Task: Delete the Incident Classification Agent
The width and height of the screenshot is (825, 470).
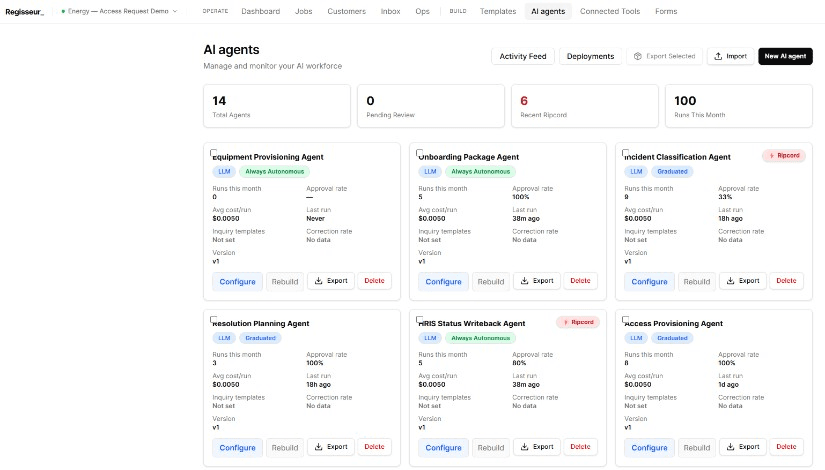Action: 786,281
